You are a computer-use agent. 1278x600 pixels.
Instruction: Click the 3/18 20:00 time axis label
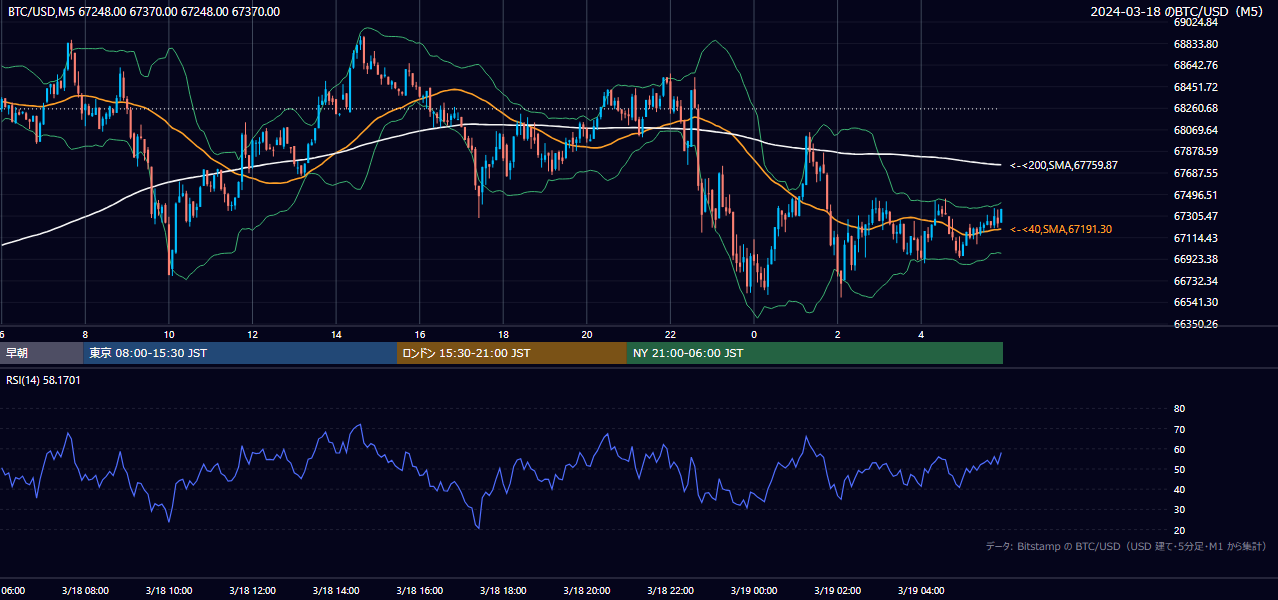(587, 591)
